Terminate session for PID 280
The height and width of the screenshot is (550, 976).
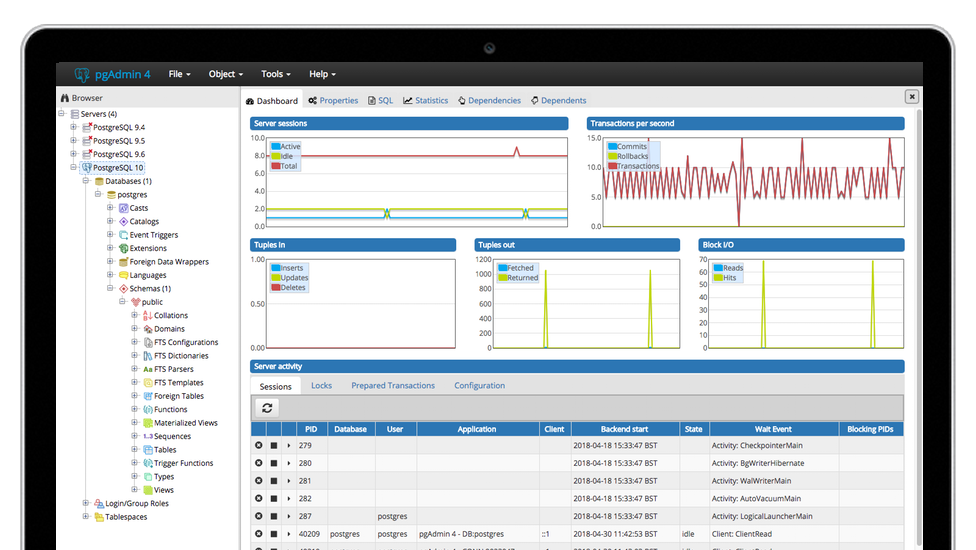tap(274, 463)
